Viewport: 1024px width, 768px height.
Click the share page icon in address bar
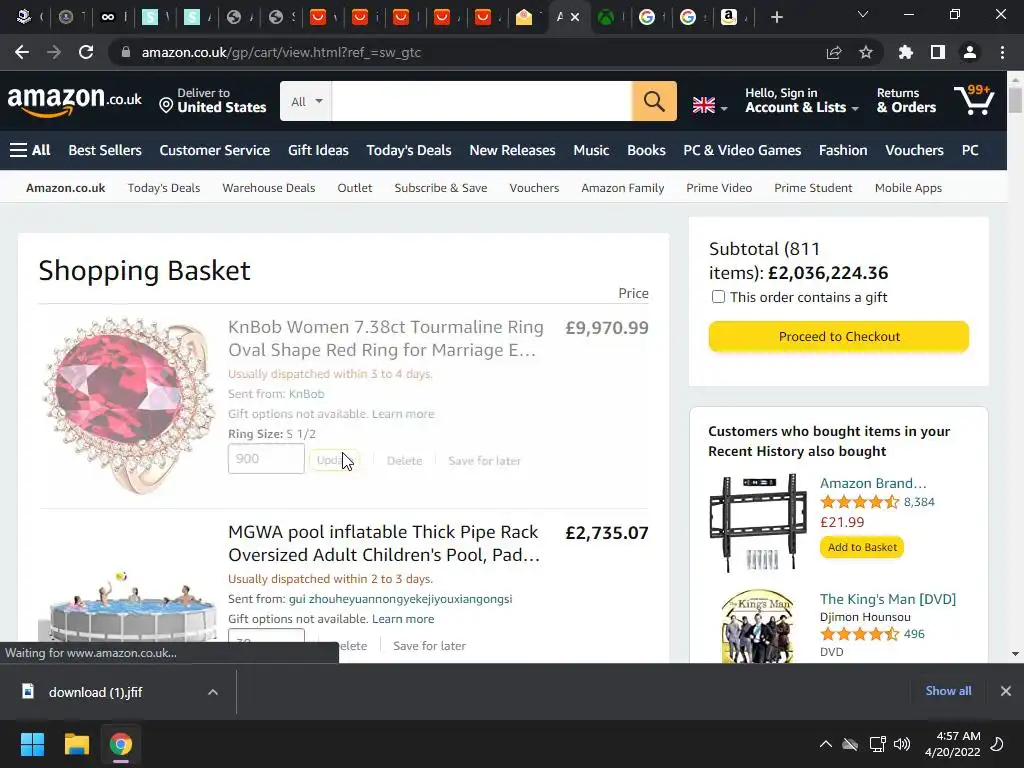click(833, 52)
